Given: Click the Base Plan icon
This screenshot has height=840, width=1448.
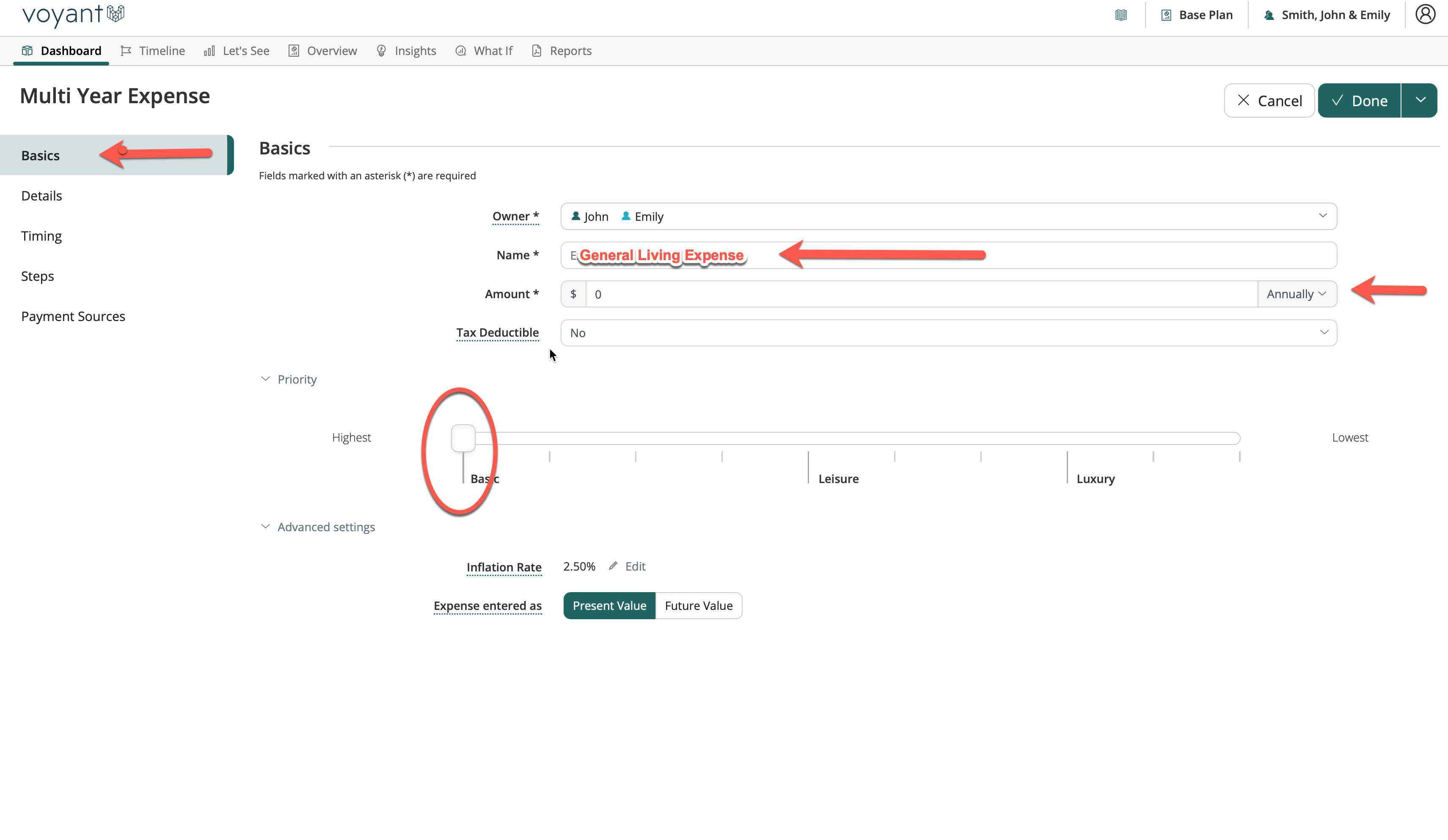Looking at the screenshot, I should click(1166, 15).
